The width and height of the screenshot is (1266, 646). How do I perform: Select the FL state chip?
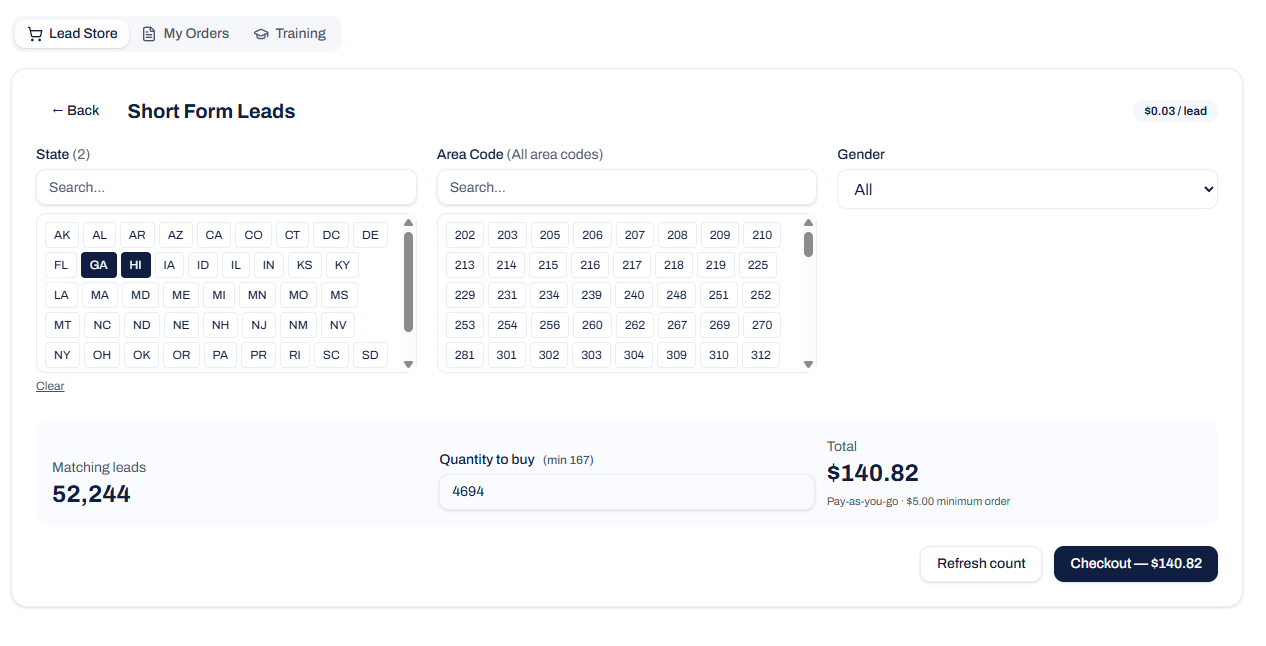(61, 265)
